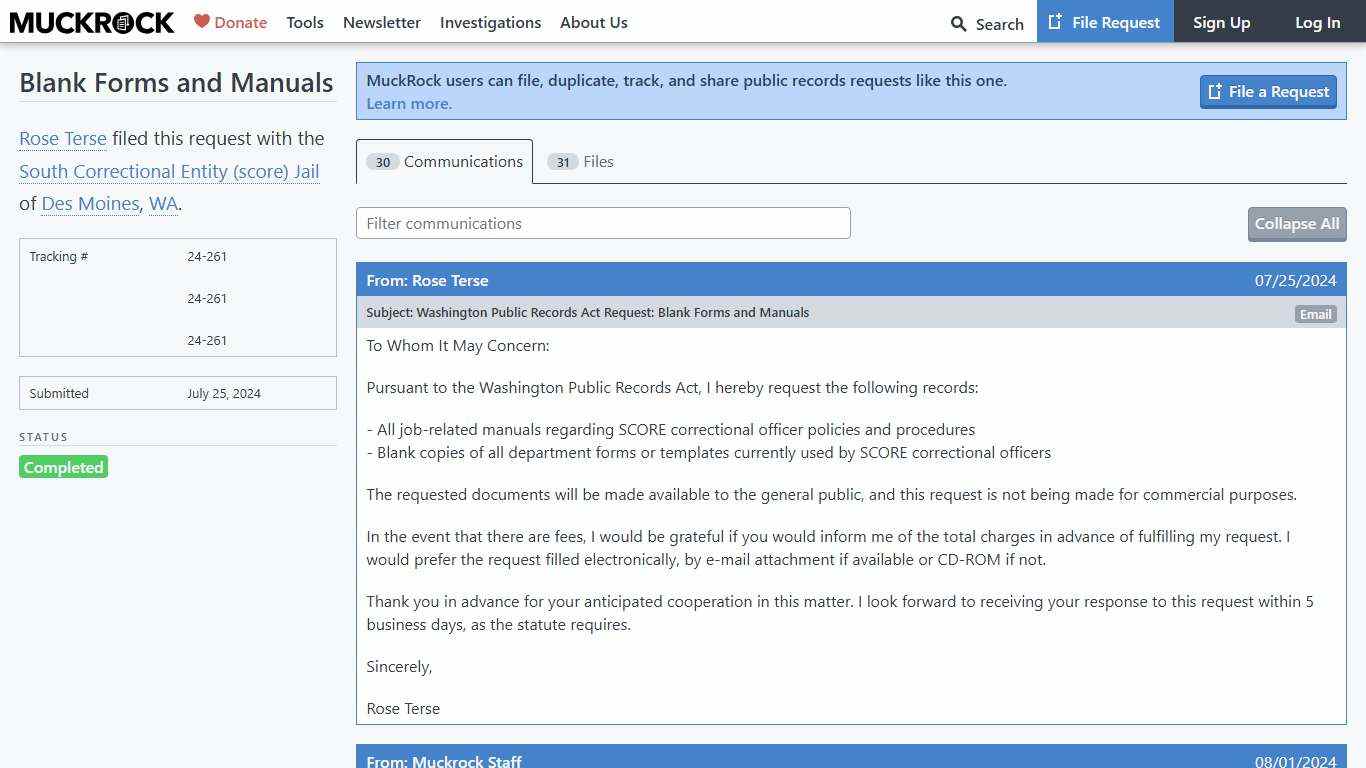Click the File Request navbar button
The image size is (1366, 768).
pyautogui.click(x=1104, y=22)
